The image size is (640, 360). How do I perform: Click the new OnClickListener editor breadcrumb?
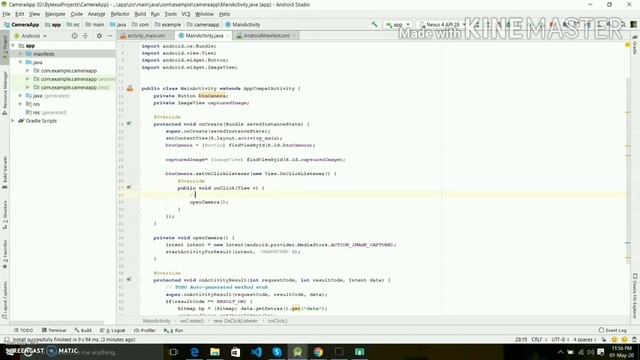tap(236, 321)
